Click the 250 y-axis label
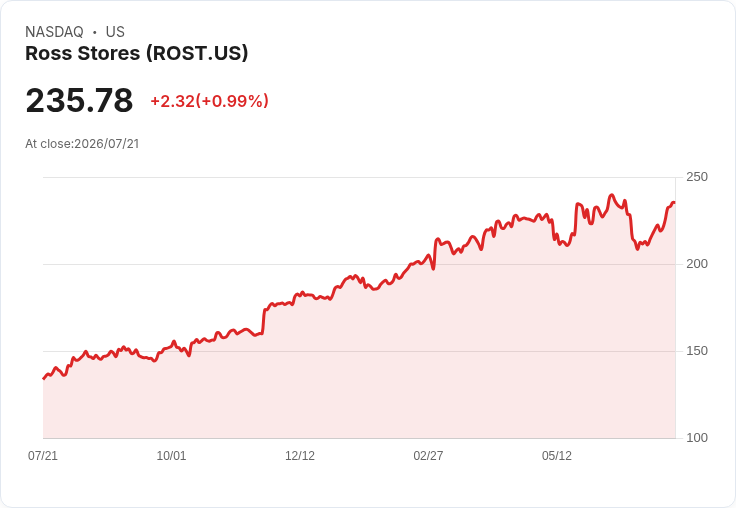The width and height of the screenshot is (736, 508). 697,177
